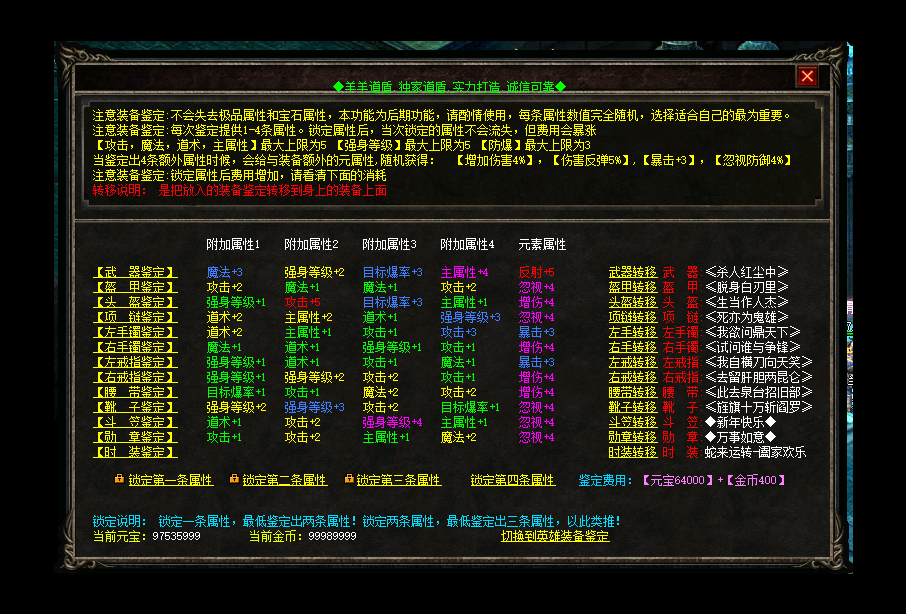
Task: Run 【腰 带鉴定】 belt appraisal
Action: point(135,392)
